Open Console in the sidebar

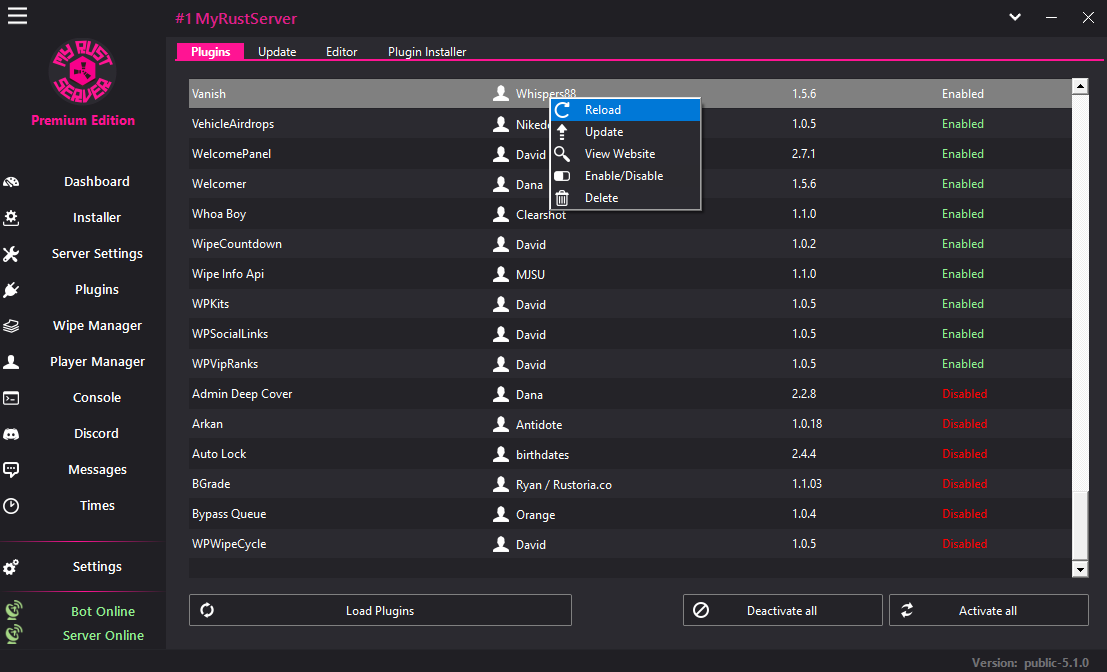pyautogui.click(x=97, y=397)
